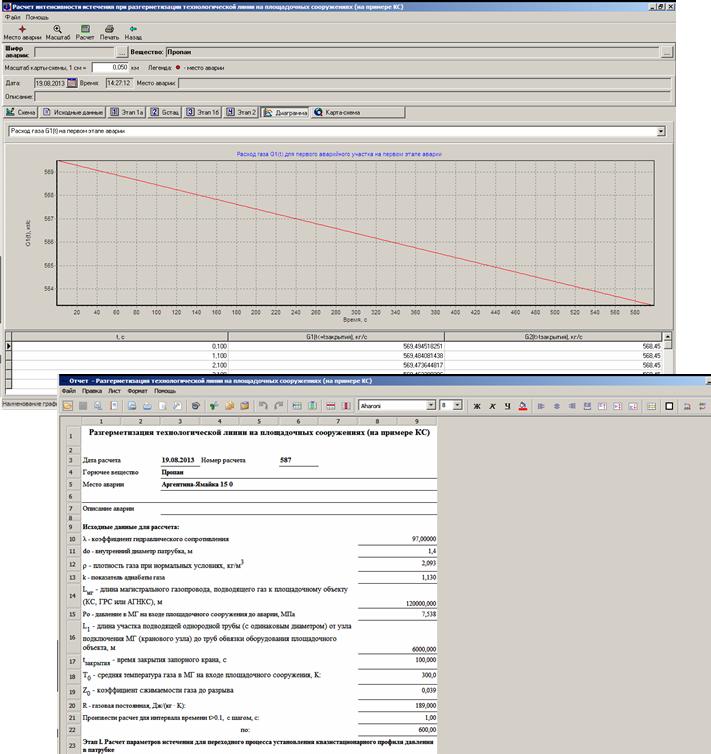Click the Место аварии toolbar icon

click(22, 30)
